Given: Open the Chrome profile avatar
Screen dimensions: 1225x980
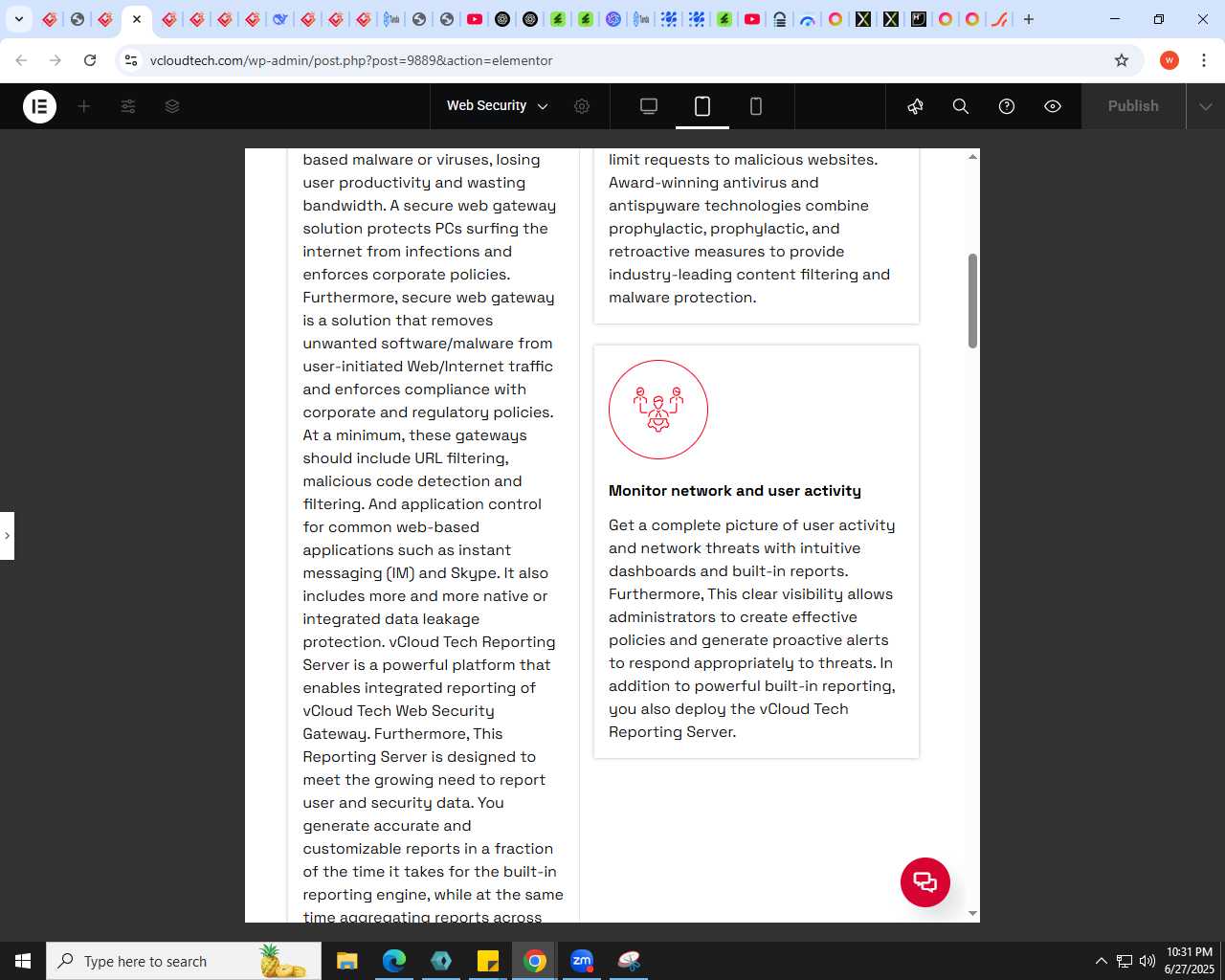Looking at the screenshot, I should 1169,60.
